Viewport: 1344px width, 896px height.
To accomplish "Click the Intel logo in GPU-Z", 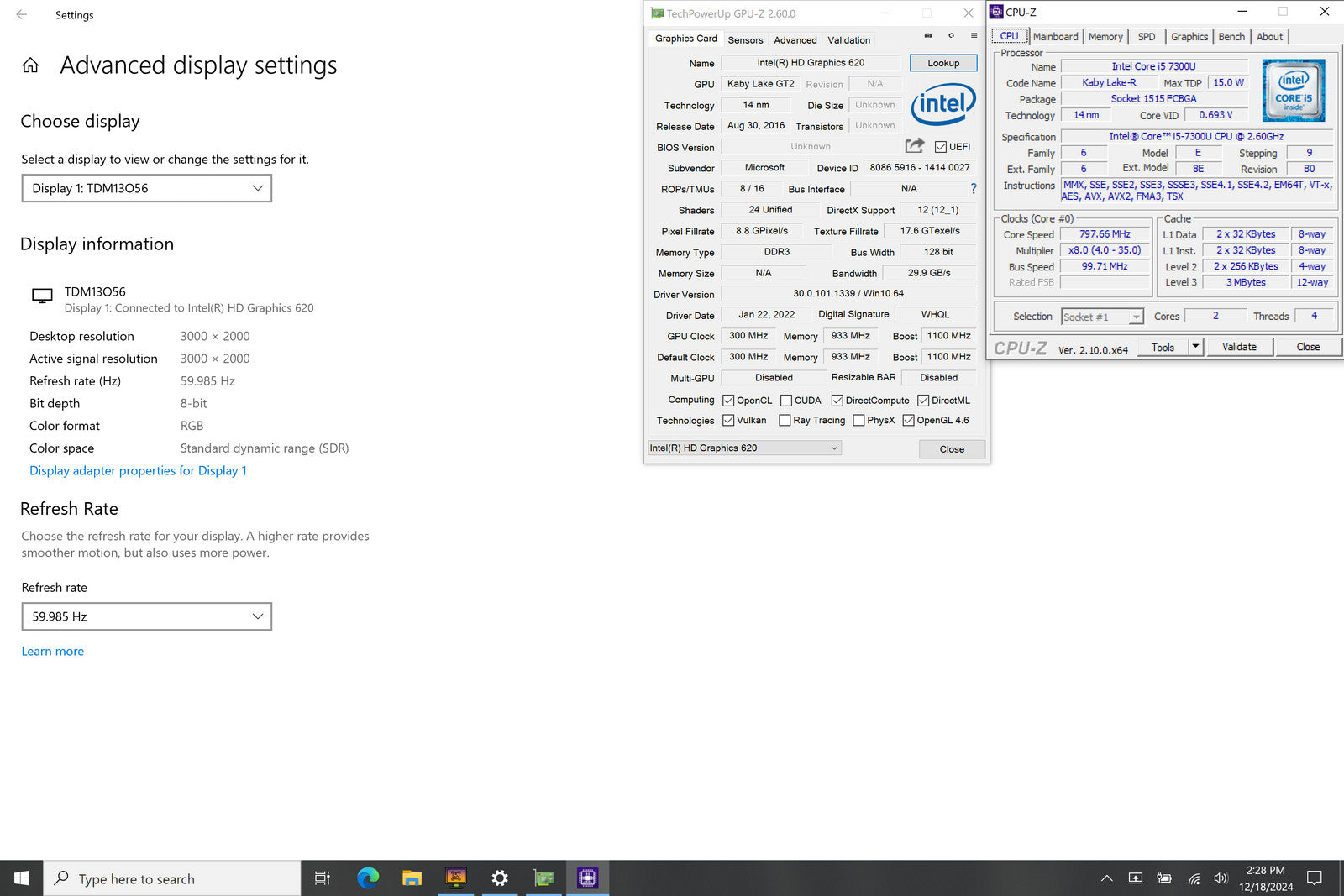I will point(943,104).
